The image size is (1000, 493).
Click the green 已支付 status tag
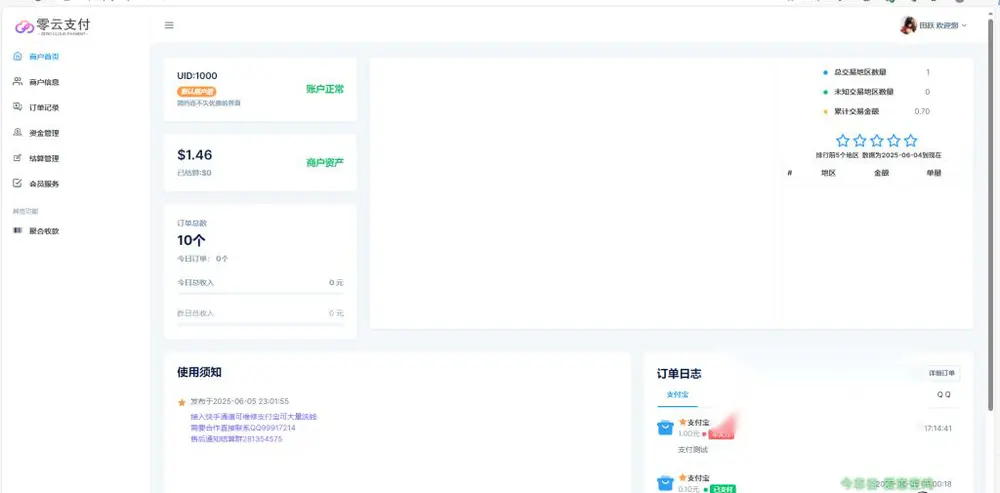[723, 489]
